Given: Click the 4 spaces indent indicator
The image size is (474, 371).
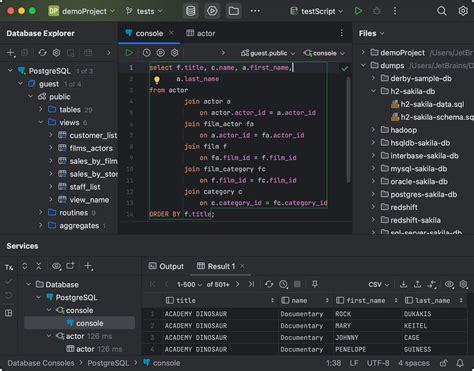Looking at the screenshot, I should (x=414, y=363).
